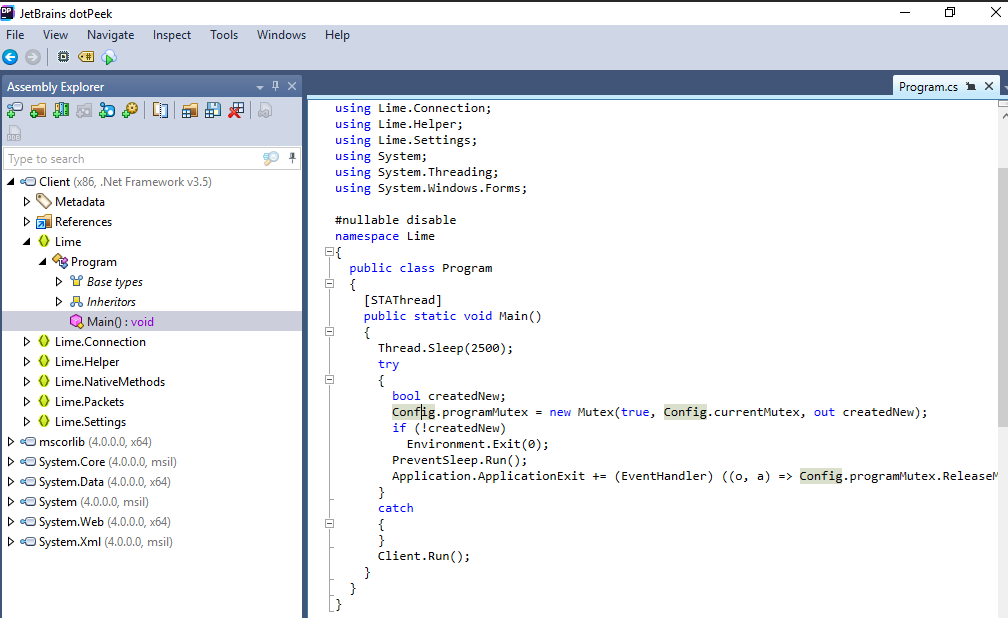Click the Navigate Back arrow icon
1008x618 pixels.
[x=10, y=57]
